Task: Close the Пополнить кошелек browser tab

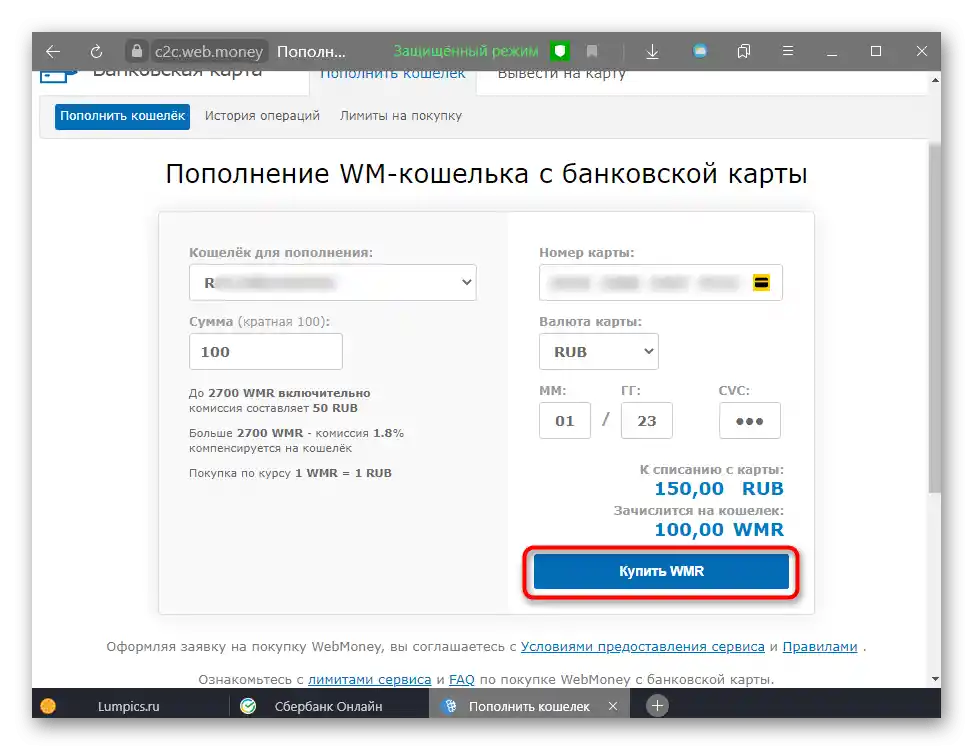Action: tap(612, 706)
